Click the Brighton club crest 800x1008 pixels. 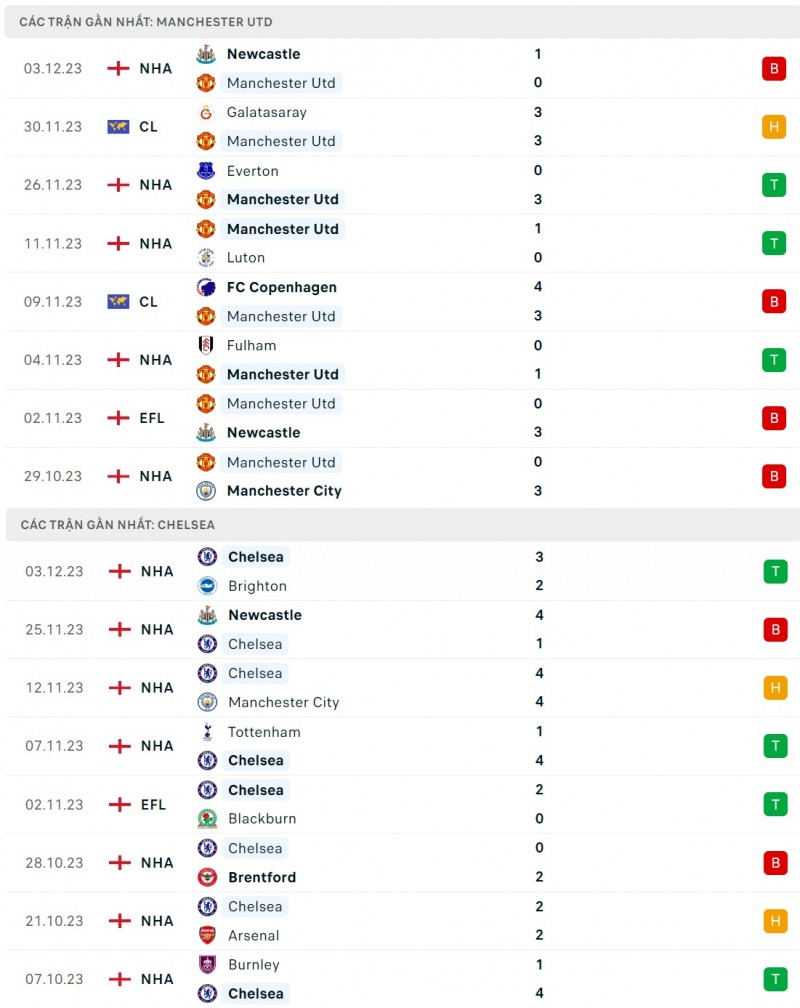coord(207,586)
